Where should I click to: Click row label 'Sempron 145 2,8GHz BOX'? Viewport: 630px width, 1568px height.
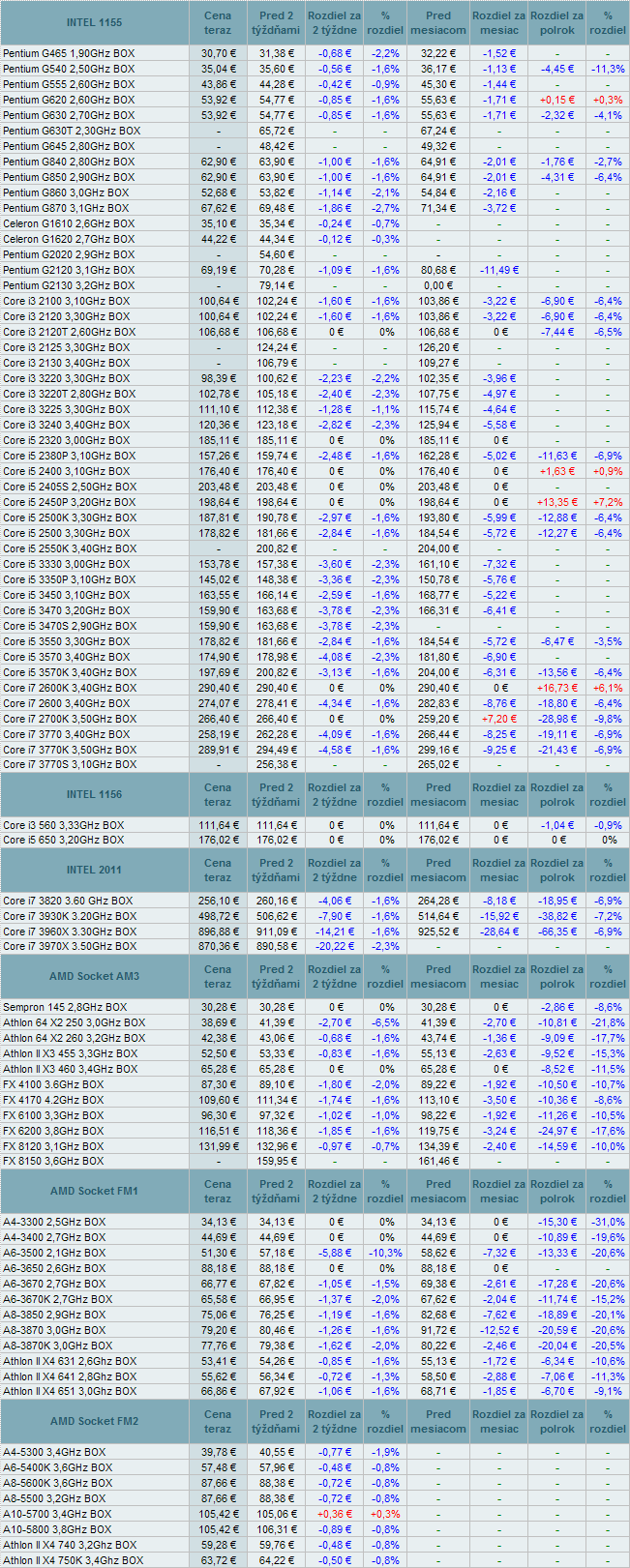click(x=65, y=1007)
